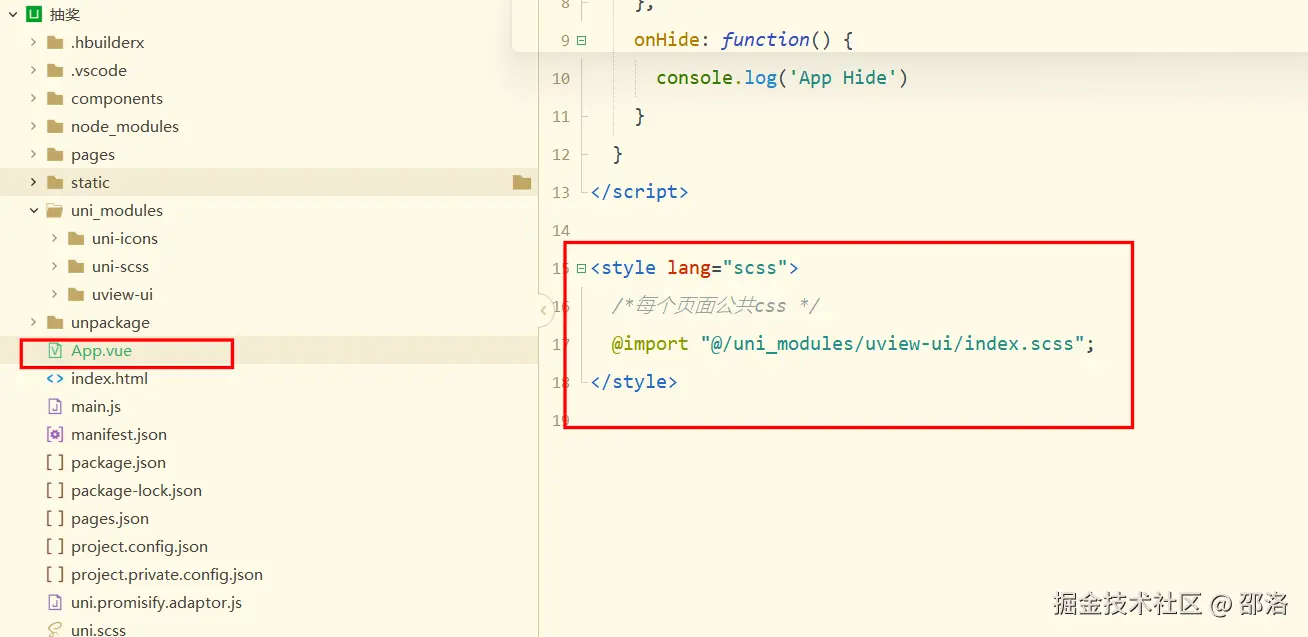Click the lang="scss" attribute text
The height and width of the screenshot is (637, 1308).
coord(727,268)
